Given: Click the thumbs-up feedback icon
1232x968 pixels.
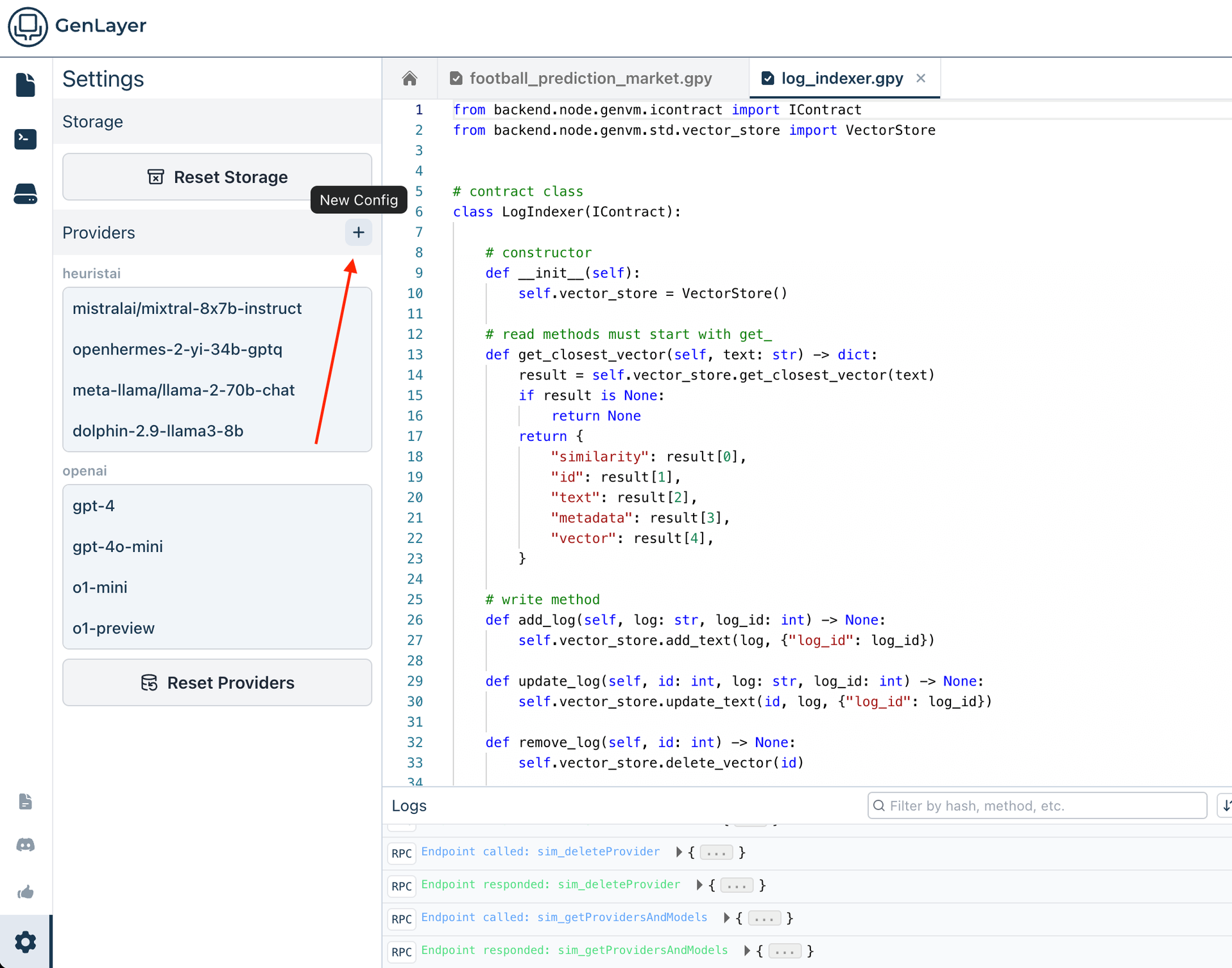Looking at the screenshot, I should click(x=26, y=892).
